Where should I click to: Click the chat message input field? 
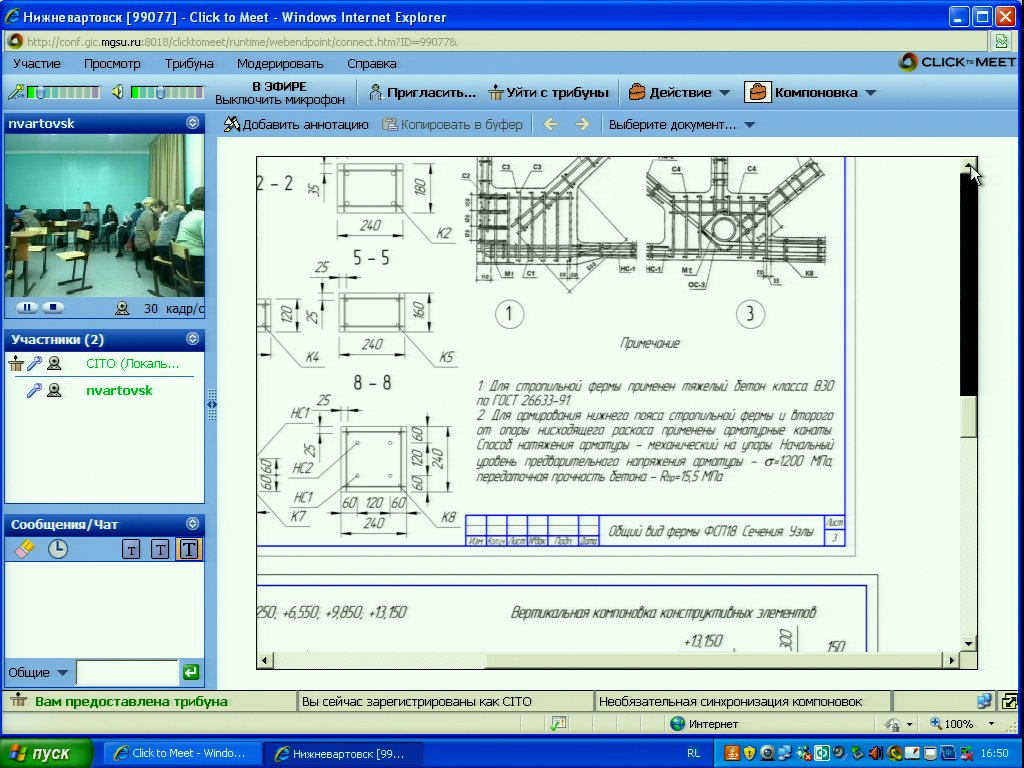(x=127, y=672)
